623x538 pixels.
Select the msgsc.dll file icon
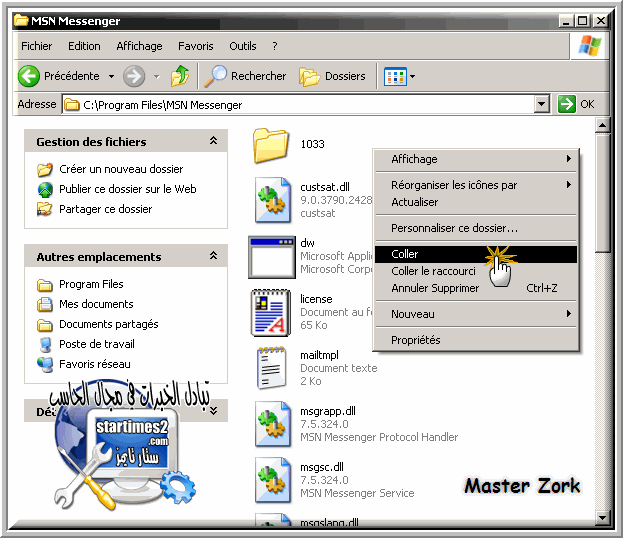pyautogui.click(x=273, y=480)
